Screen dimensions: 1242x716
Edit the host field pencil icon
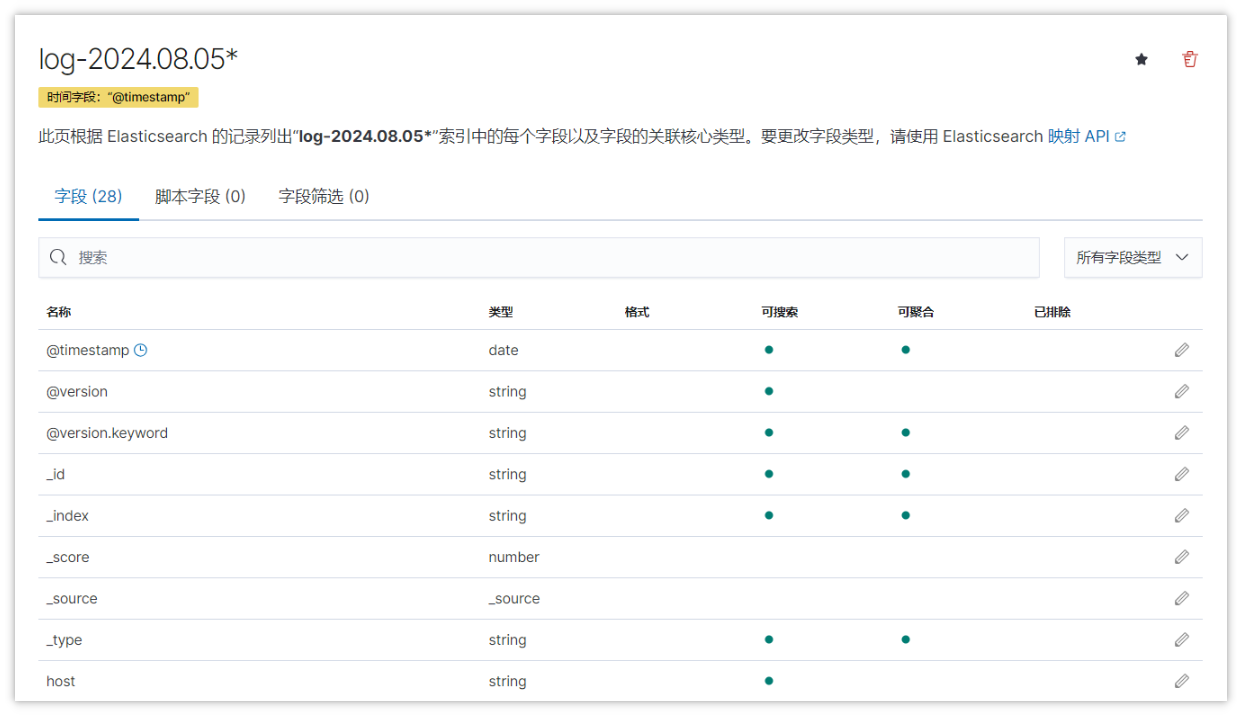[1182, 681]
